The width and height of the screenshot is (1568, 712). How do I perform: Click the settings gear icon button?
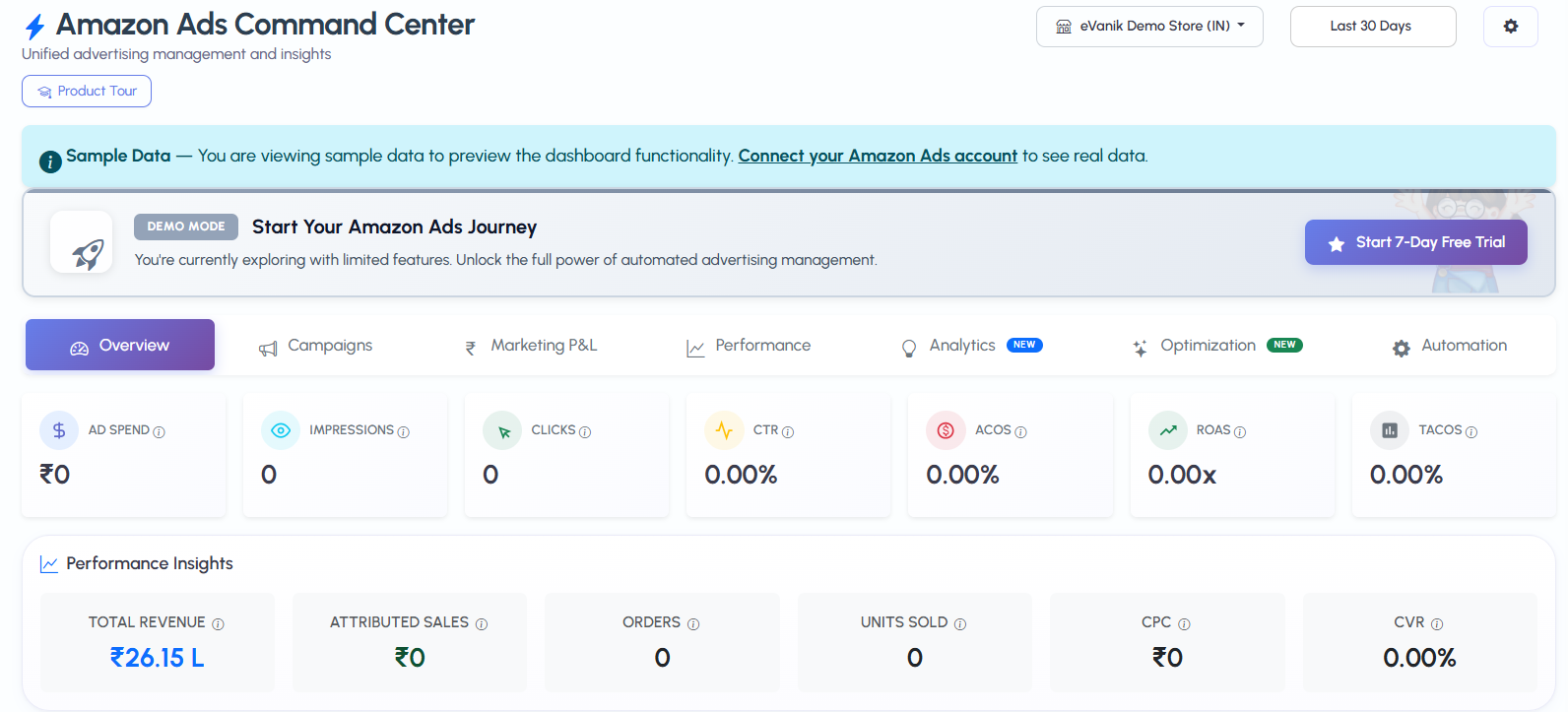(1510, 27)
